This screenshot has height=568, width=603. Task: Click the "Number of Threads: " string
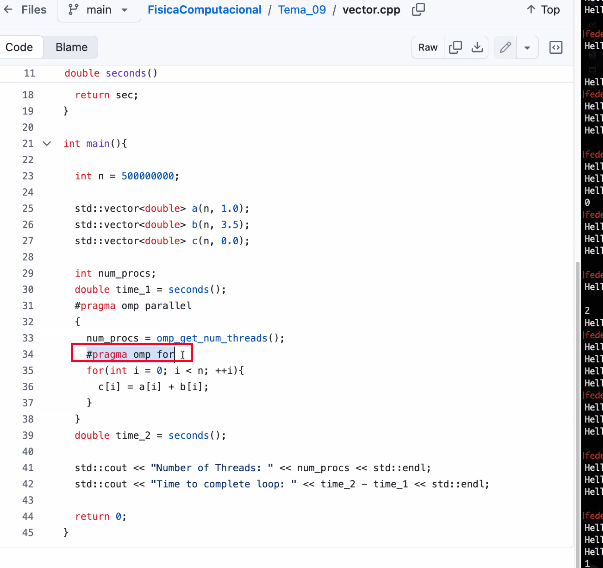tap(212, 468)
